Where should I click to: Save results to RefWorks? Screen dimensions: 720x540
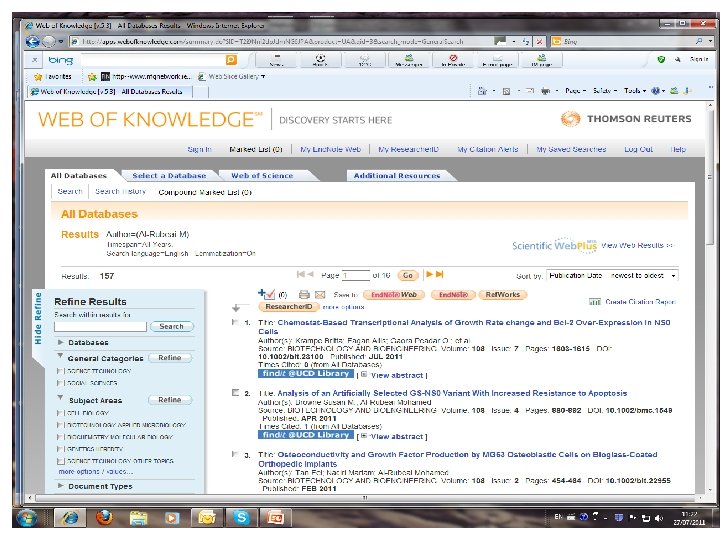502,295
